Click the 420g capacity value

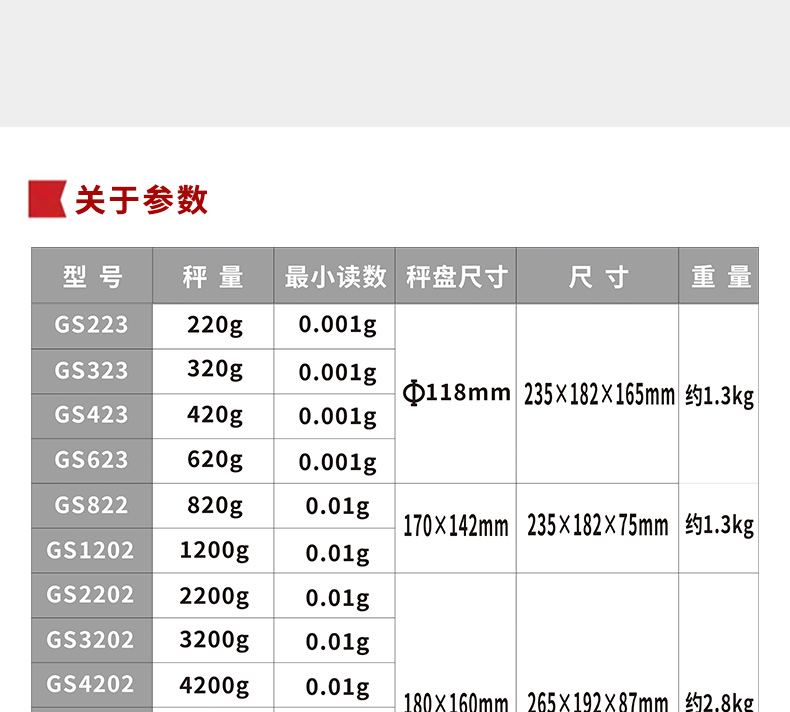tap(215, 415)
